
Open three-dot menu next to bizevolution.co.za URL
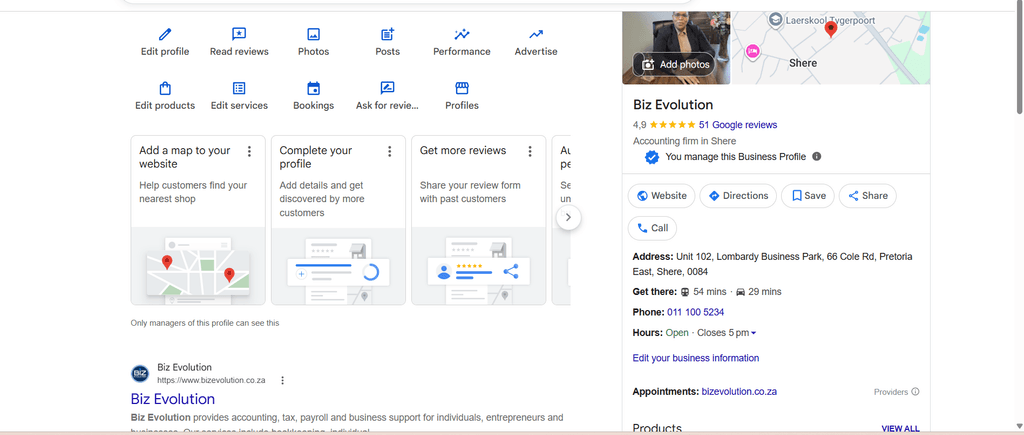(x=282, y=380)
